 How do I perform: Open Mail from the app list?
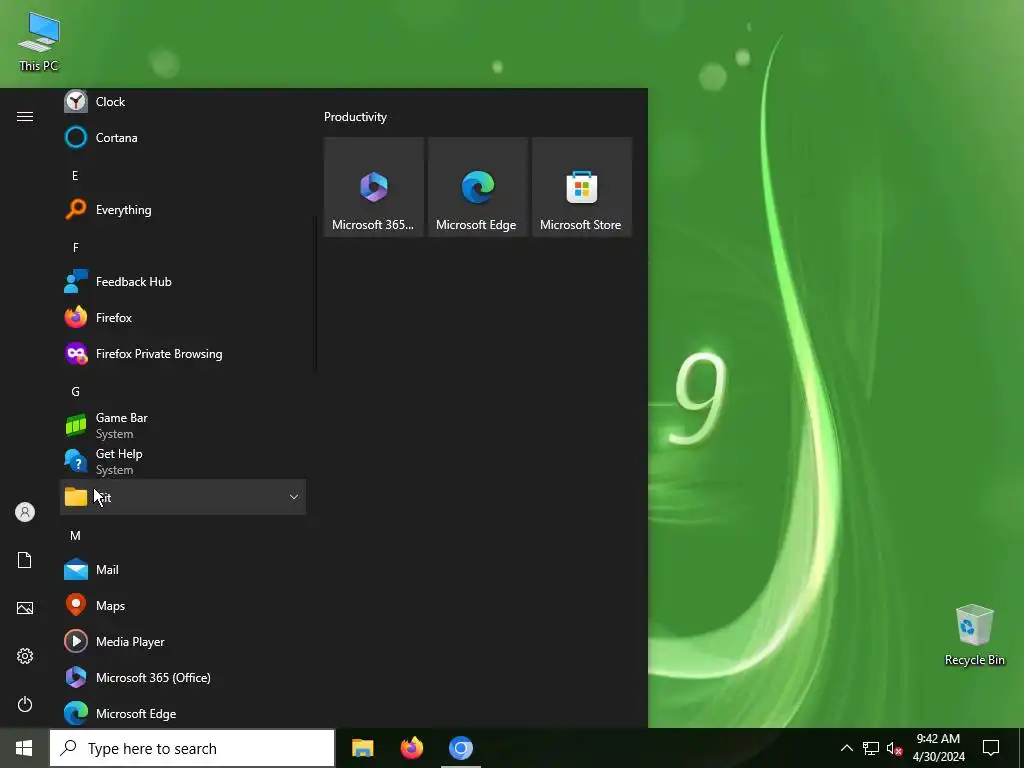click(x=183, y=569)
